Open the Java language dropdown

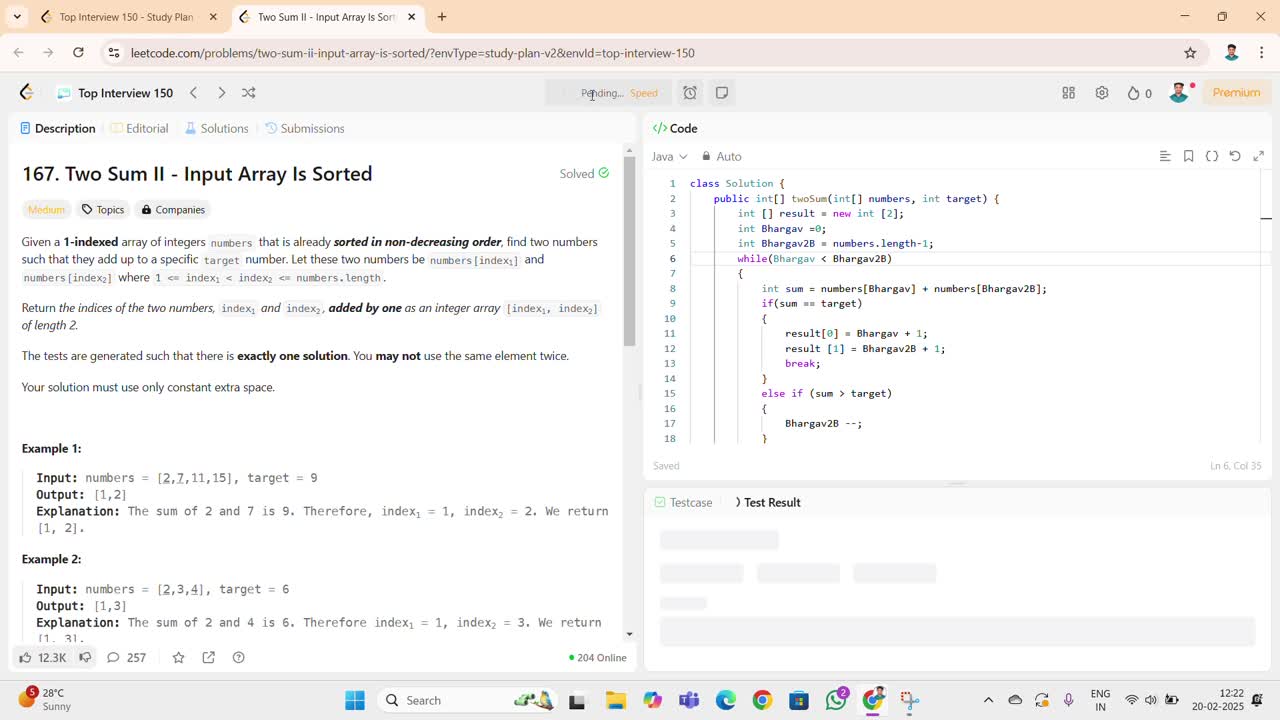pyautogui.click(x=669, y=156)
